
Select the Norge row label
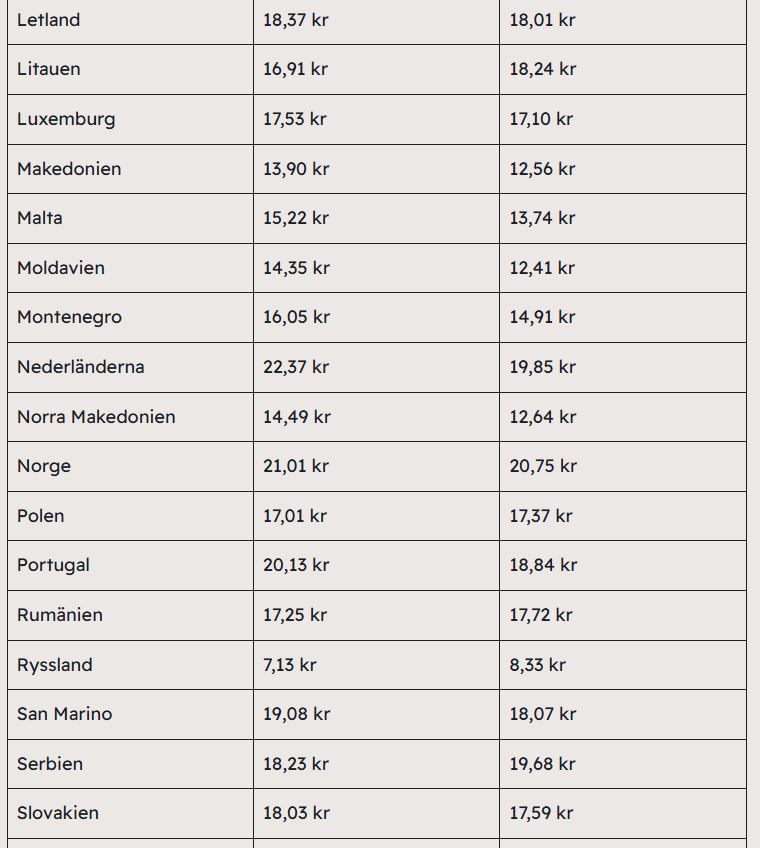[x=44, y=466]
